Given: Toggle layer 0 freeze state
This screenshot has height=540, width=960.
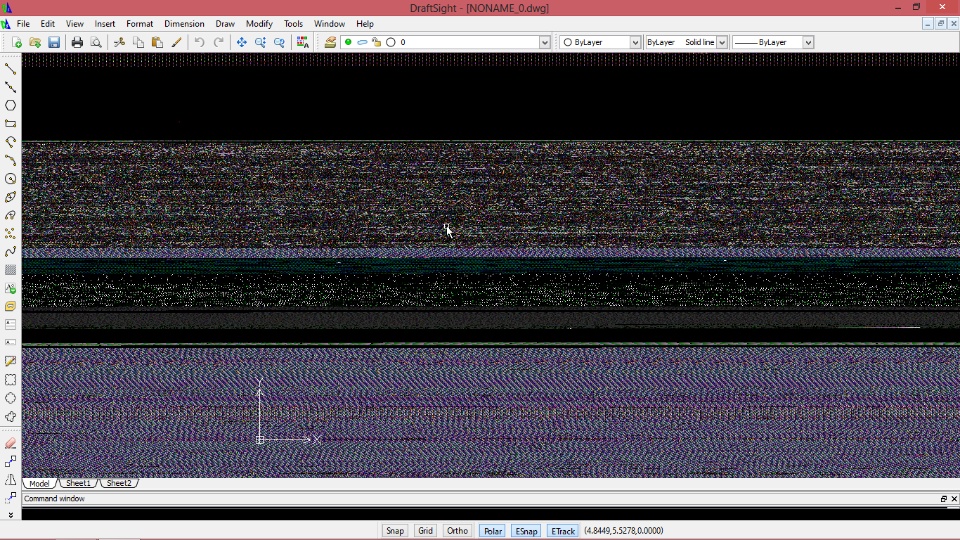Looking at the screenshot, I should (x=362, y=42).
